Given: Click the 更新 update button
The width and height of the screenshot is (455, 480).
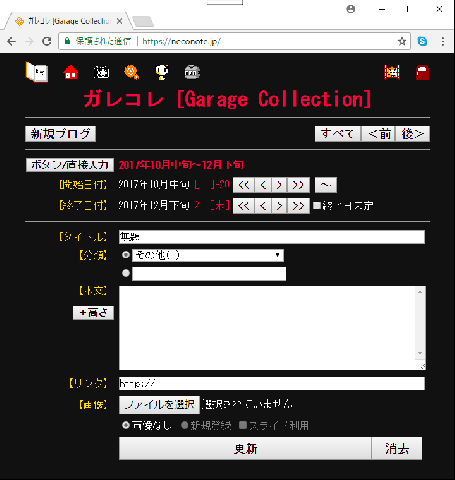Looking at the screenshot, I should pyautogui.click(x=245, y=449).
